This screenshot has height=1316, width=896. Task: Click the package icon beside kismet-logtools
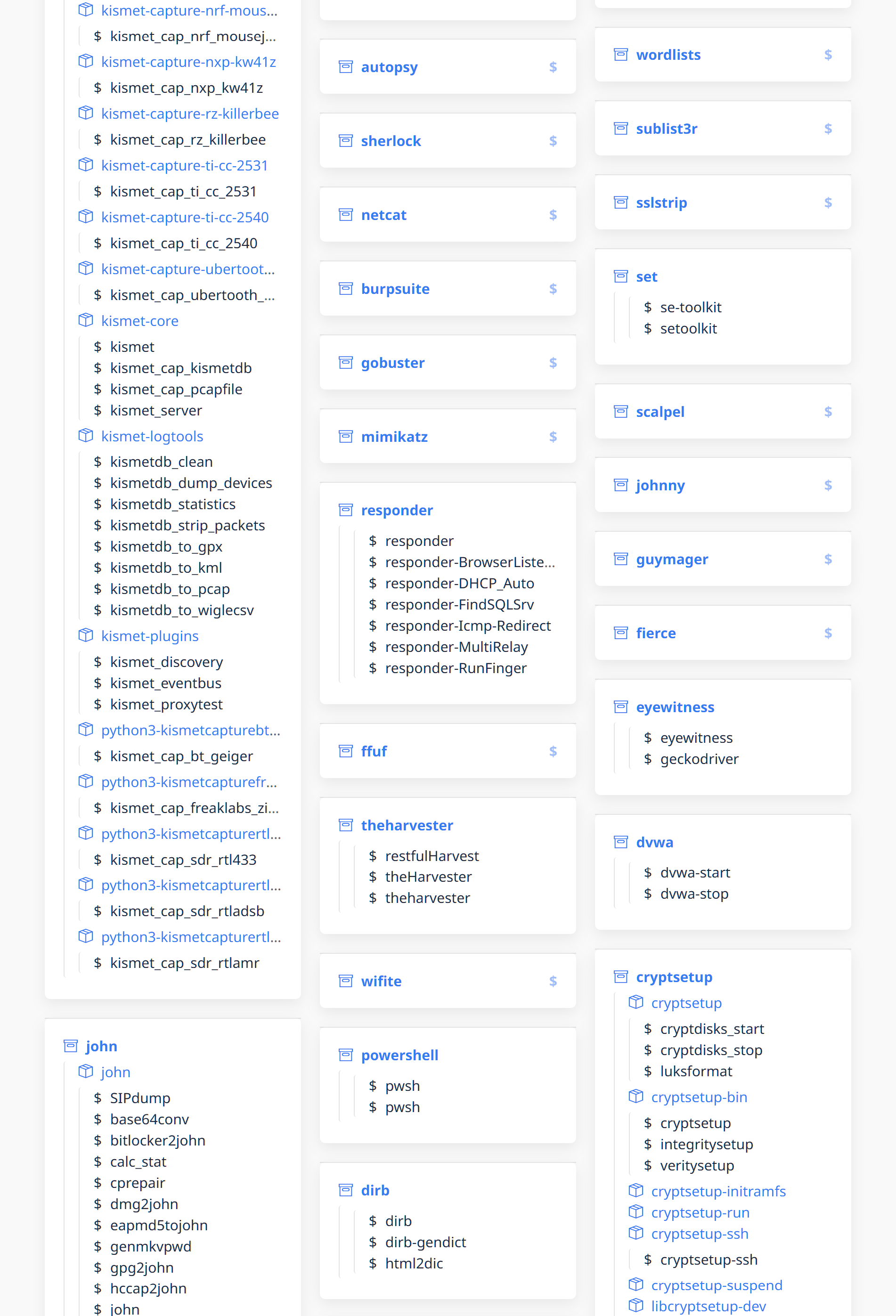(x=86, y=436)
